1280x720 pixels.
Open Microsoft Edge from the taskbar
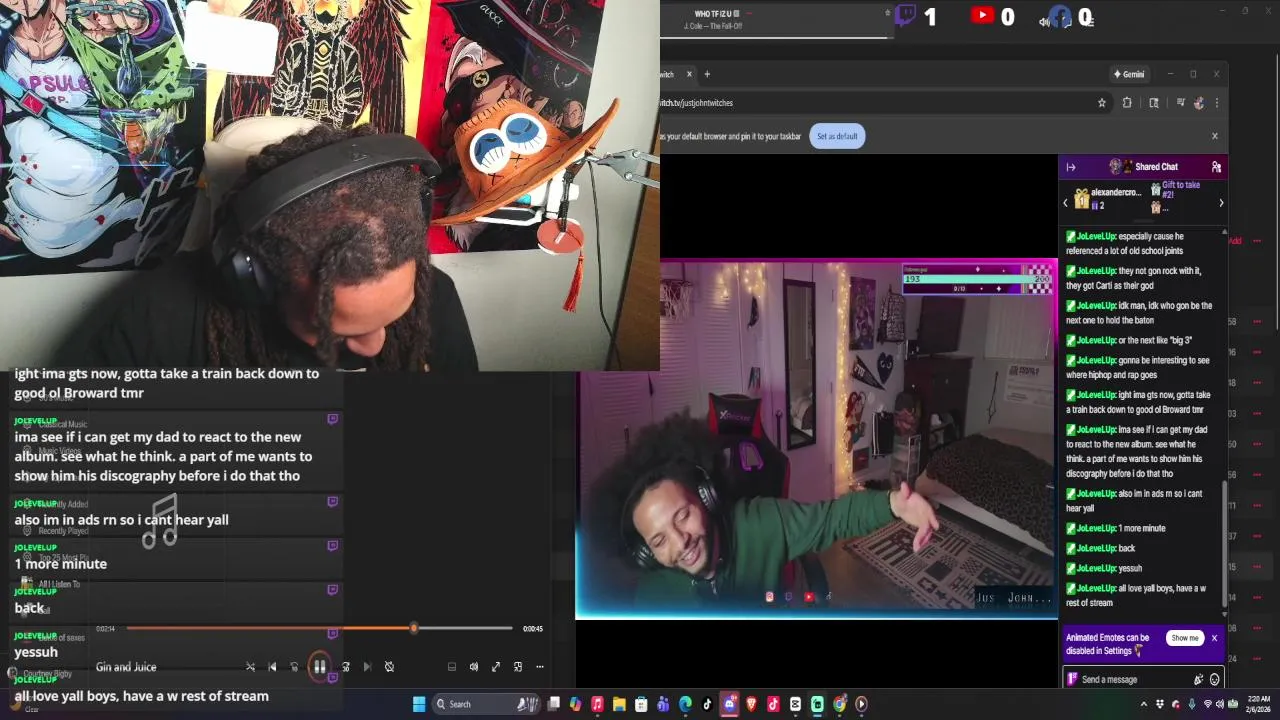[685, 704]
